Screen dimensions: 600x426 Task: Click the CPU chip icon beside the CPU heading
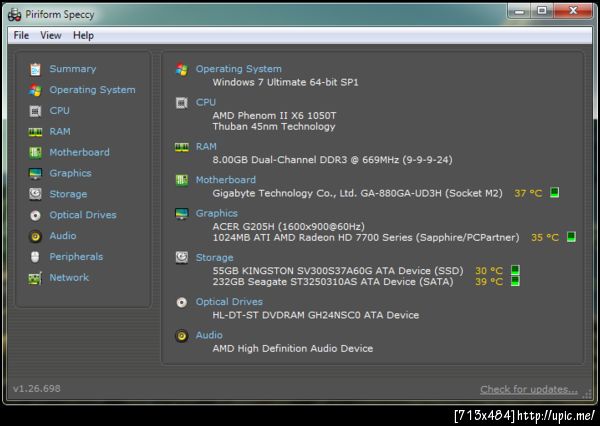coord(182,103)
